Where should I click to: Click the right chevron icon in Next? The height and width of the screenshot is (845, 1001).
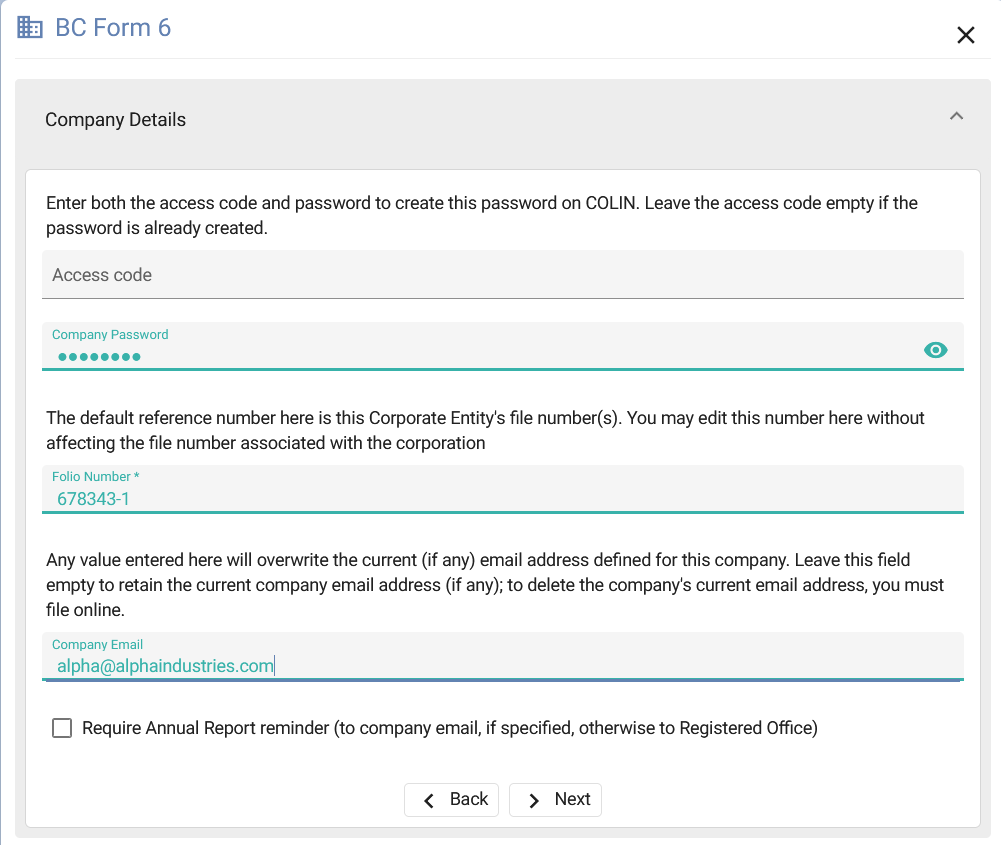(x=534, y=800)
